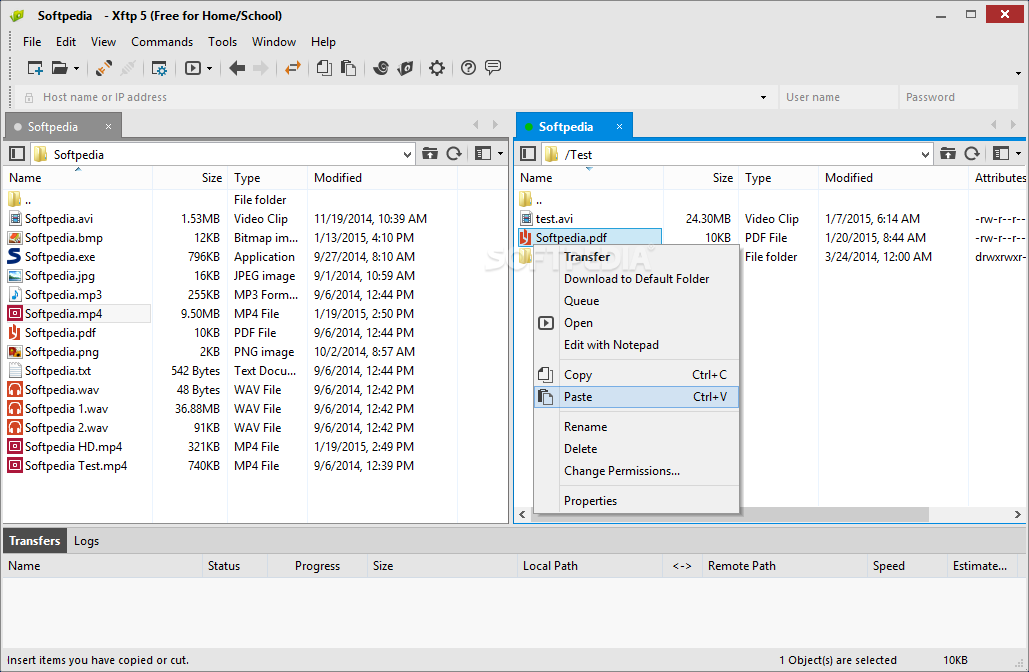Choose Download to Default Folder
1029x672 pixels.
click(x=637, y=279)
